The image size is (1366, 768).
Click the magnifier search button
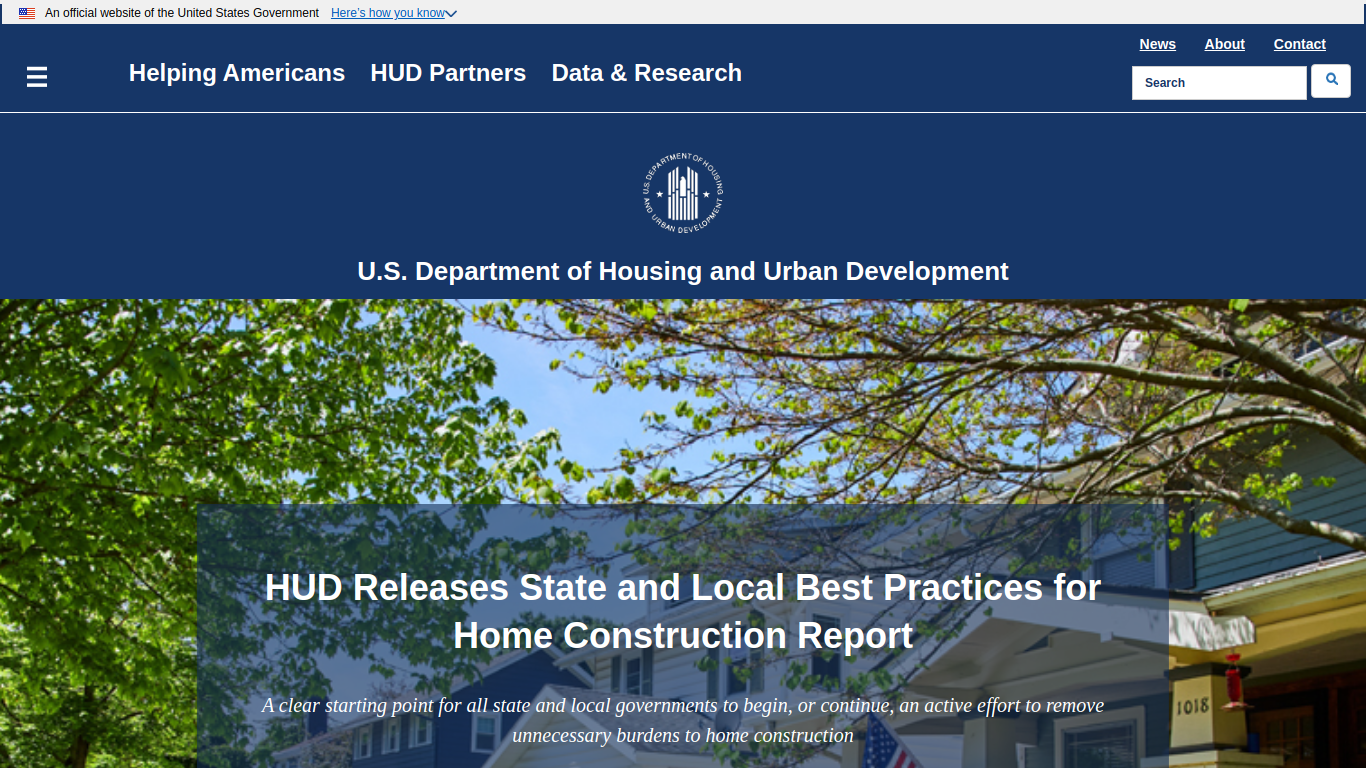pos(1331,81)
